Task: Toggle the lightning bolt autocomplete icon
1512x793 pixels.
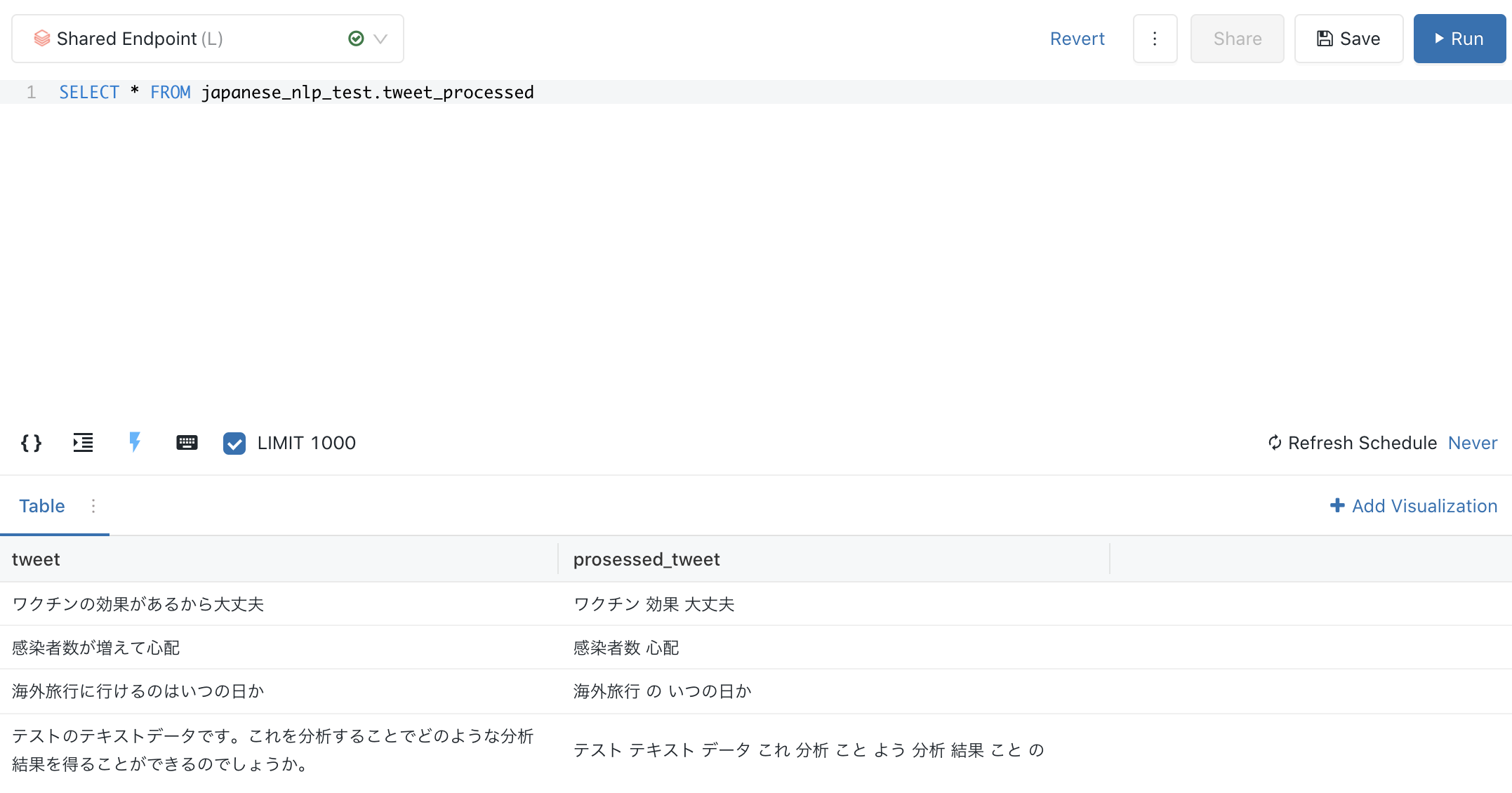Action: click(135, 442)
